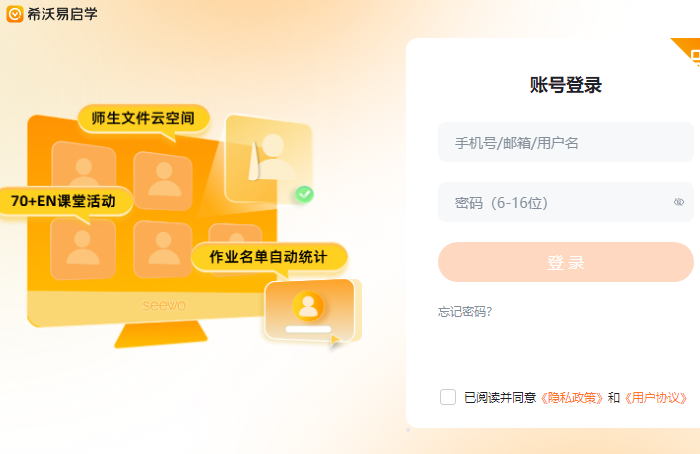
Task: Click the phone/email/username input field
Action: pyautogui.click(x=566, y=142)
